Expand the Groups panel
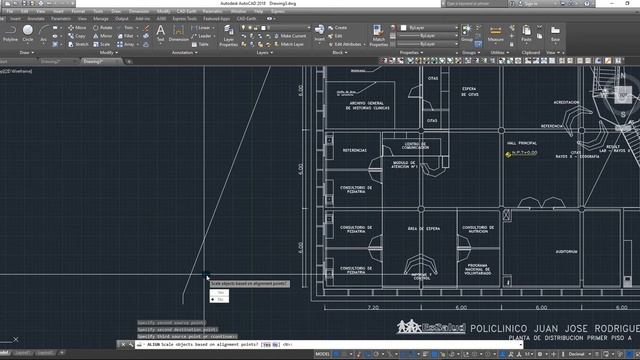The image size is (640, 360). click(x=471, y=52)
